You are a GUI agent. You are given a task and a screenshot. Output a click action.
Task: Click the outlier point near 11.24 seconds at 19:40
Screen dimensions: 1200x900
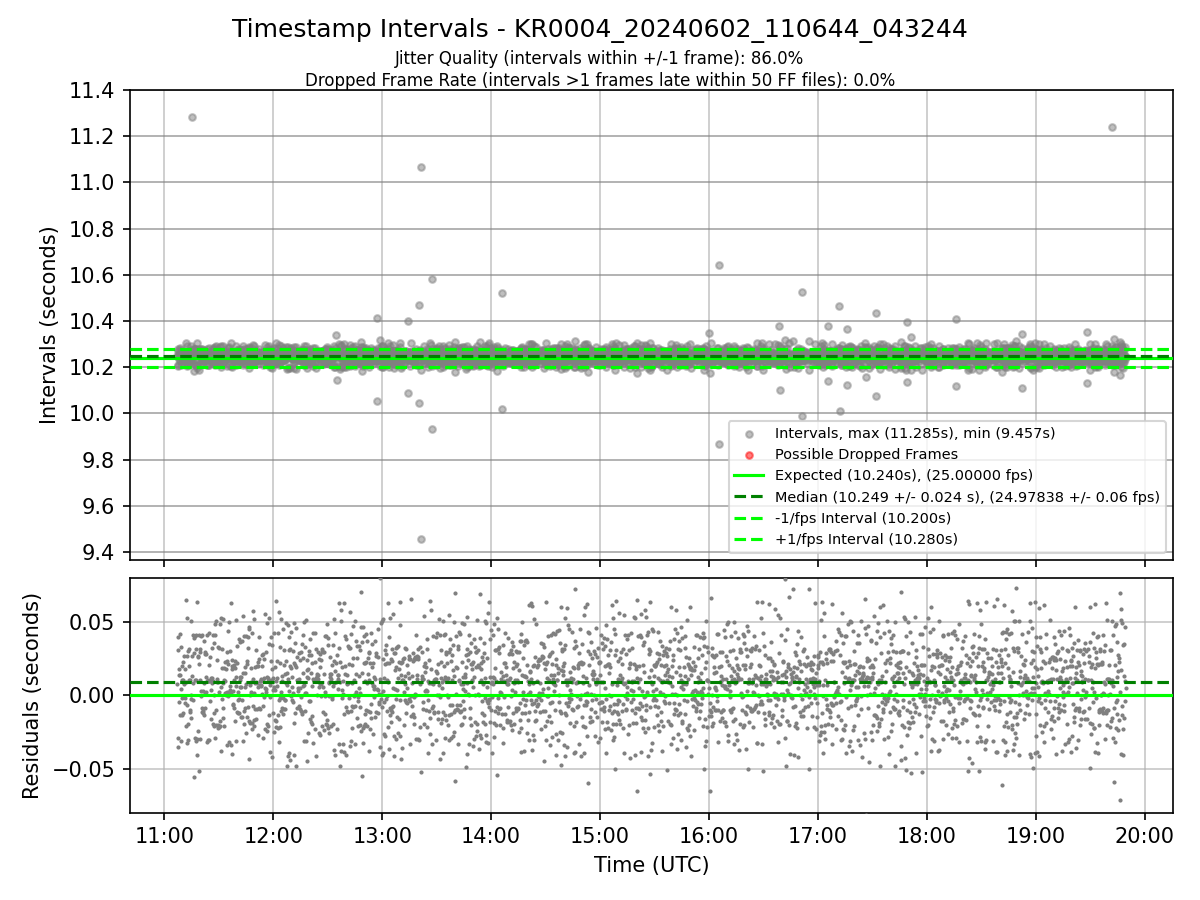(1112, 127)
